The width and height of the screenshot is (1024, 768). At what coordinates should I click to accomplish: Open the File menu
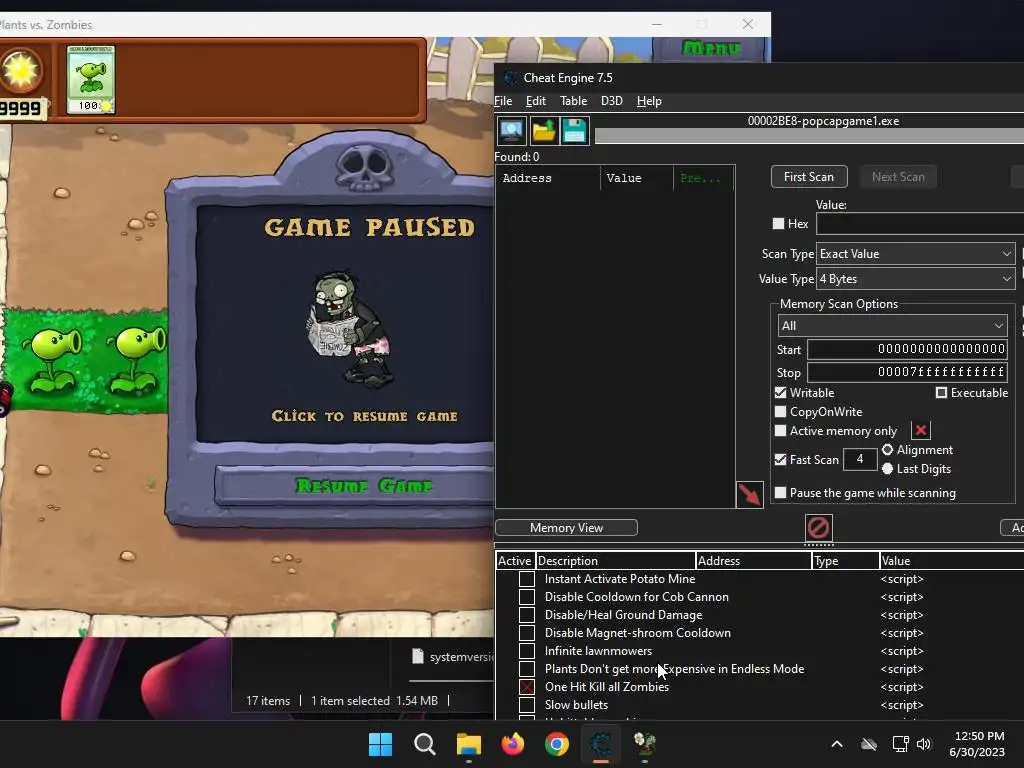[x=503, y=101]
